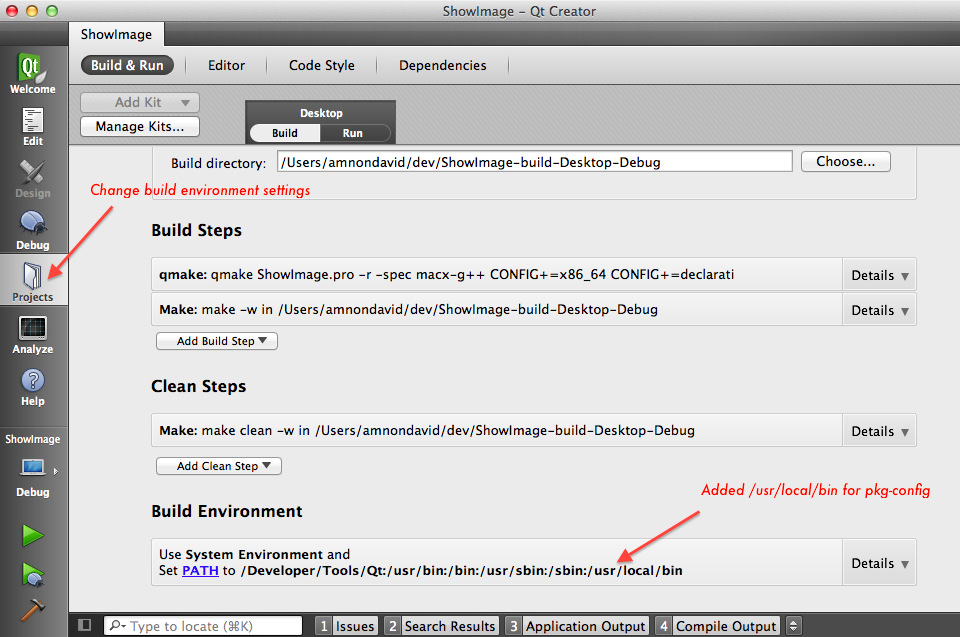The image size is (960, 637).
Task: Open the Welcome mode
Action: 32,74
